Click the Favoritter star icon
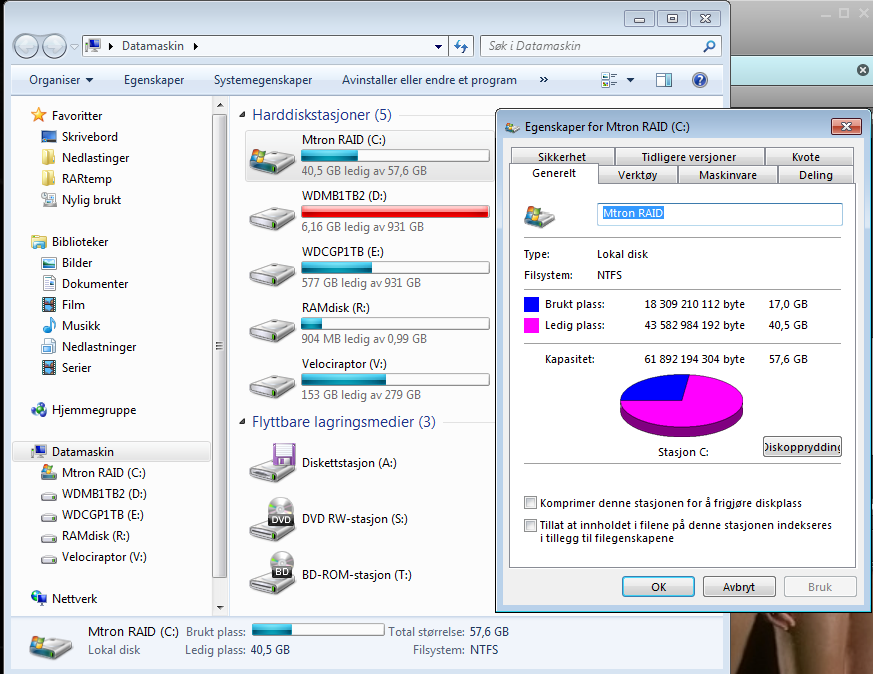 39,115
